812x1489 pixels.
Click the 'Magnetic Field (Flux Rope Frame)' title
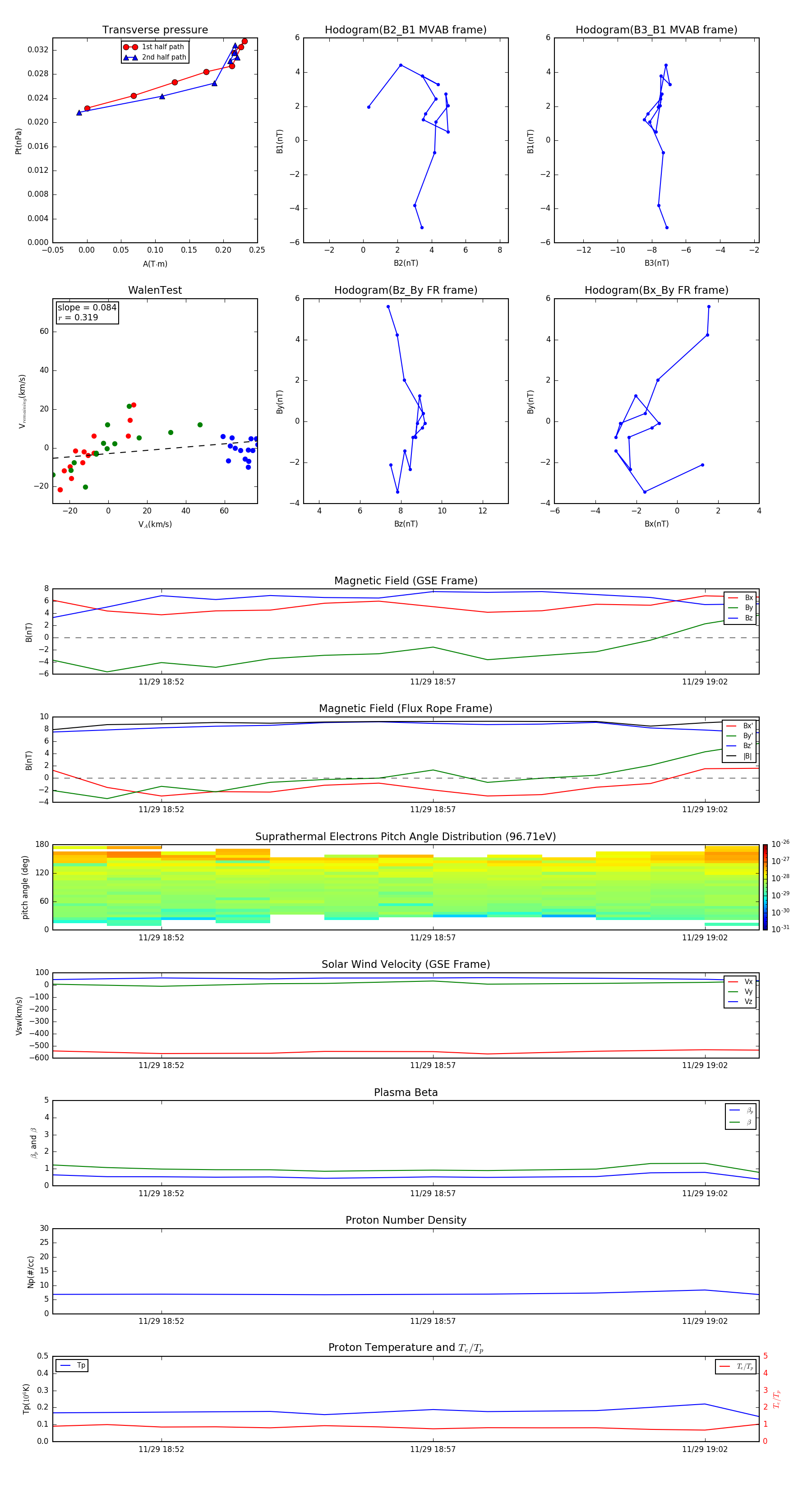pyautogui.click(x=406, y=709)
